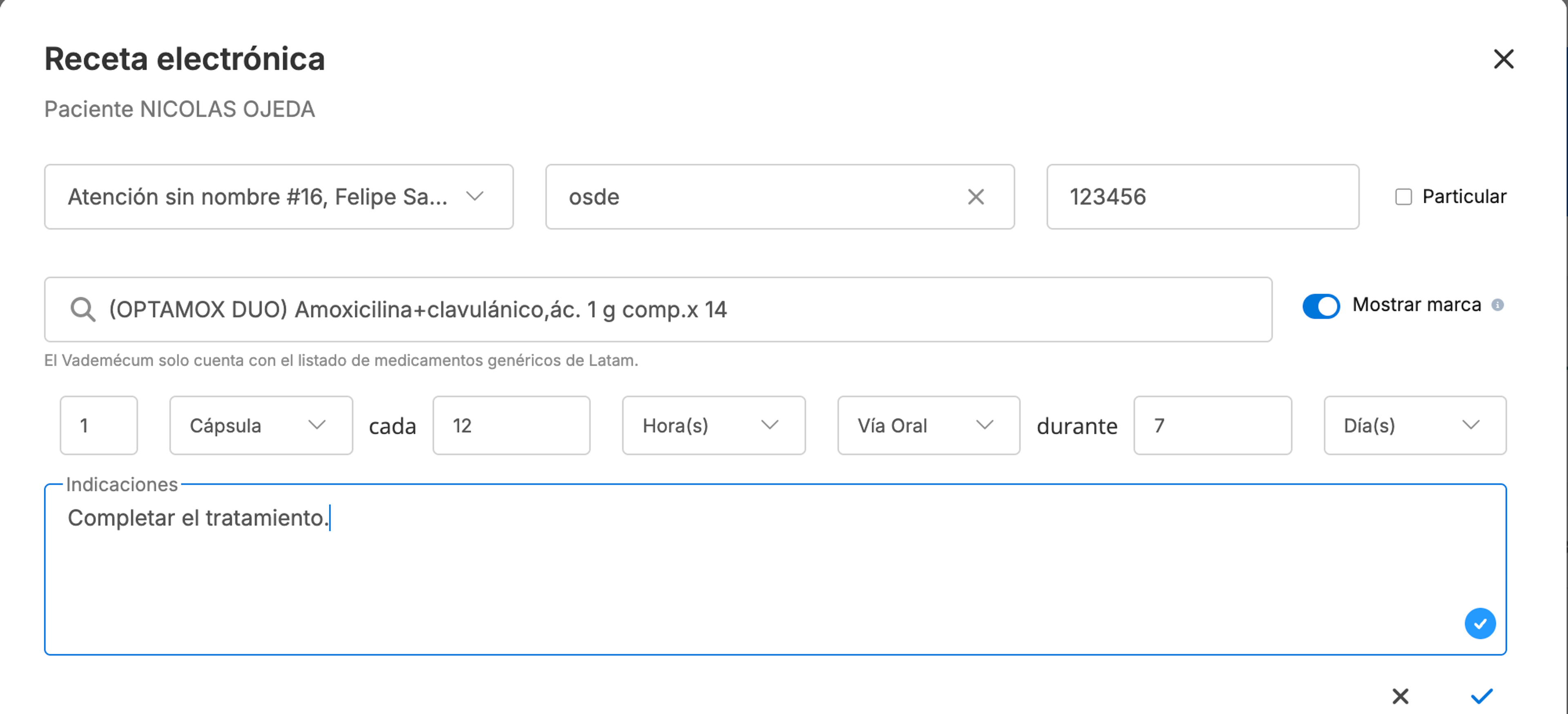
Task: Click the dose quantity field showing 1
Action: tap(98, 425)
